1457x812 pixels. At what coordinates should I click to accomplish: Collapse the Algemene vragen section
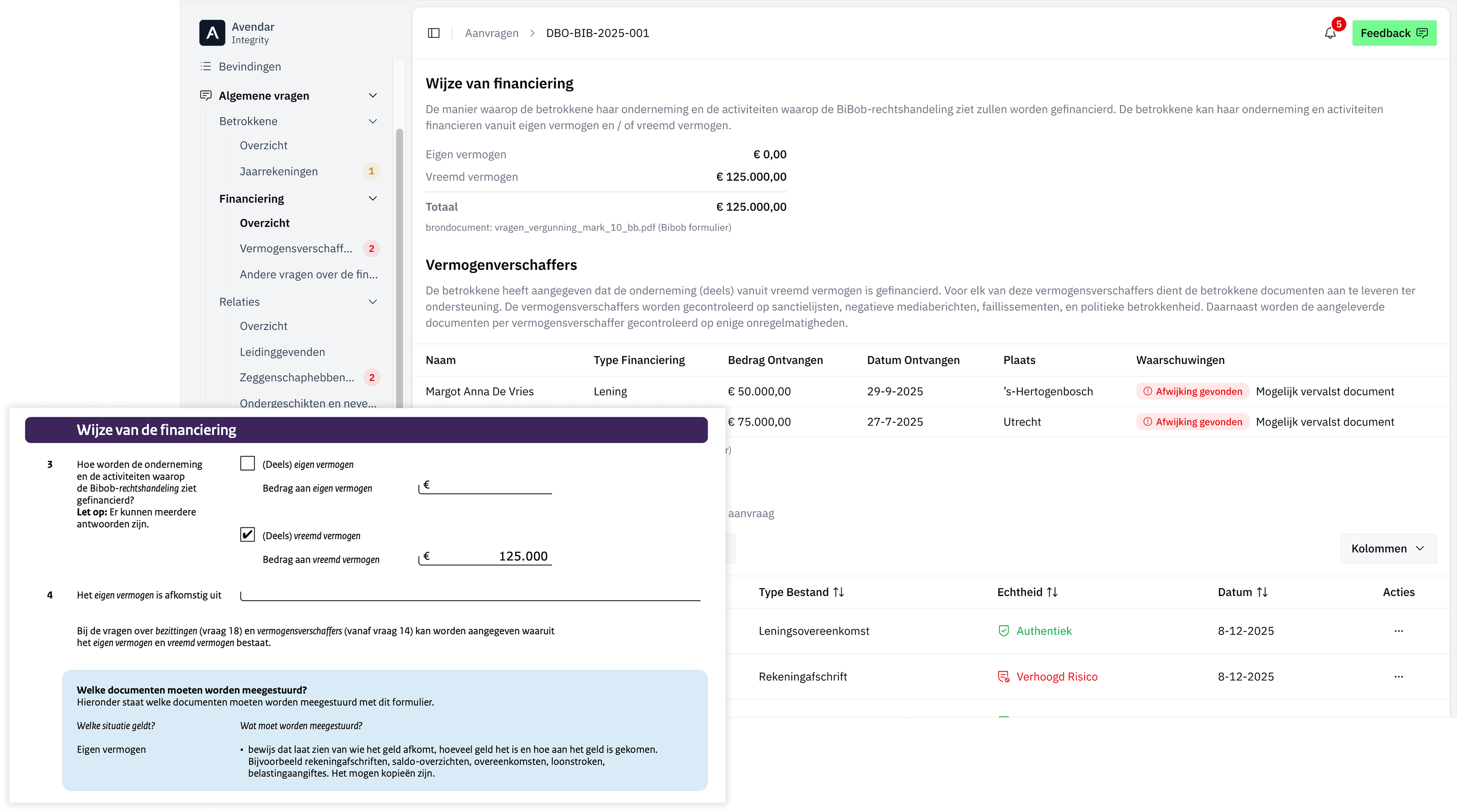click(373, 96)
